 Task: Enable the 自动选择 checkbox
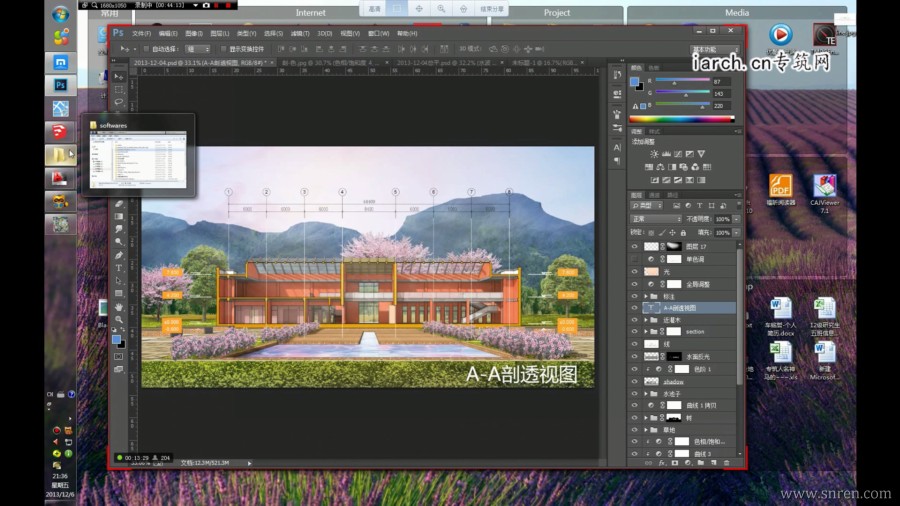pyautogui.click(x=145, y=48)
